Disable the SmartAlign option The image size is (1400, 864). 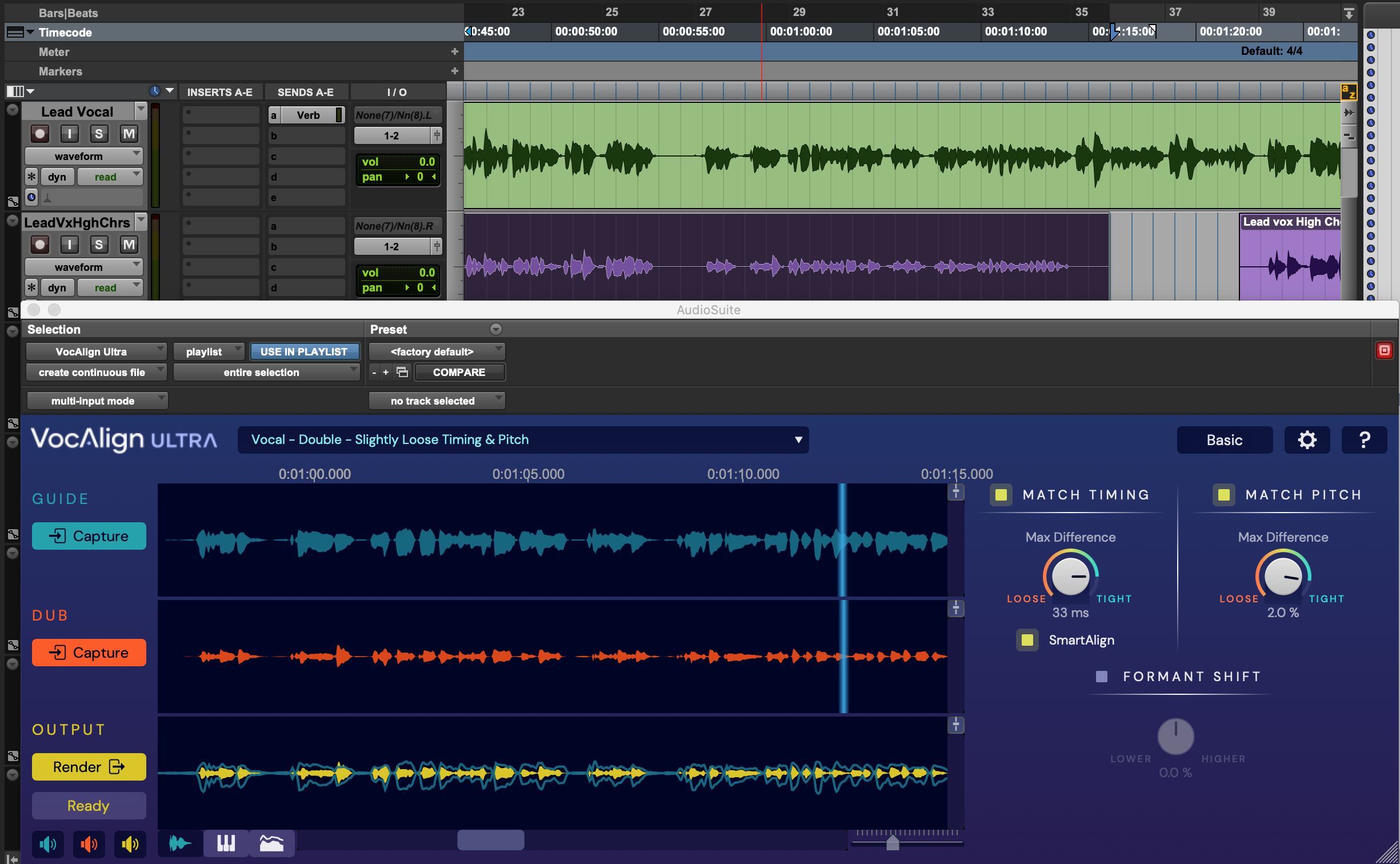tap(1027, 640)
